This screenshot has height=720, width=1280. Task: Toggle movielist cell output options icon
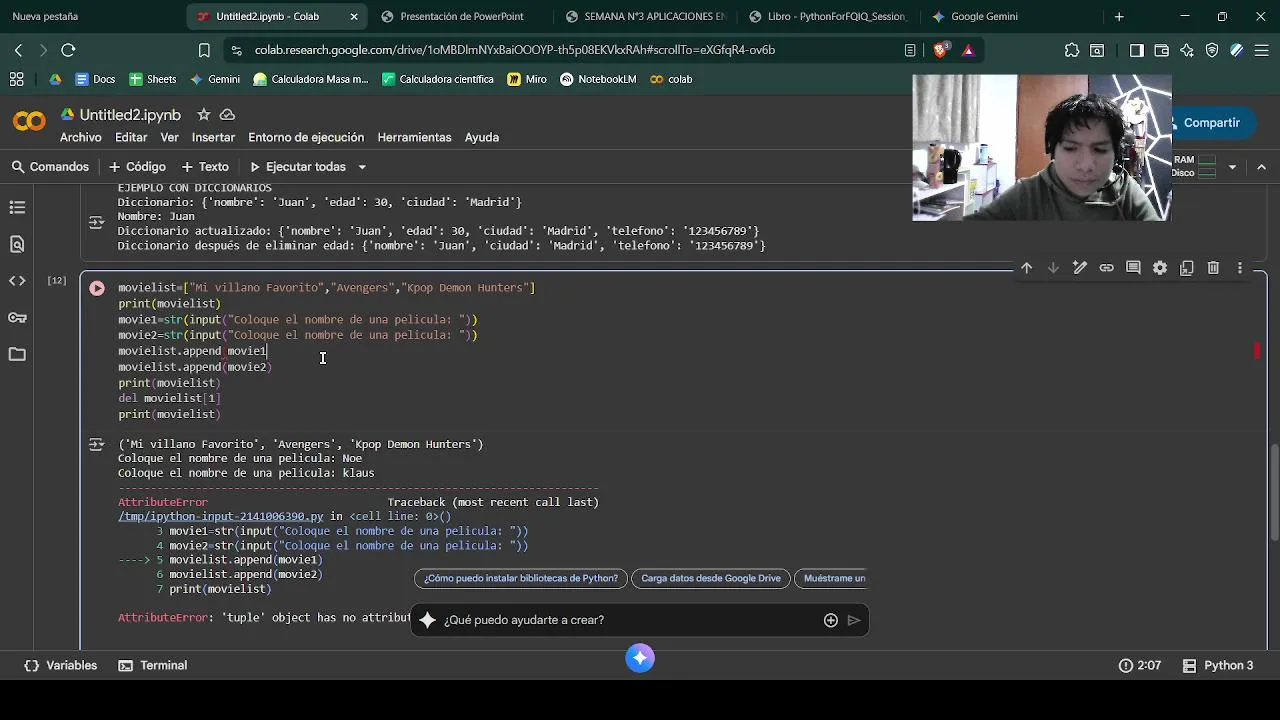coord(96,444)
